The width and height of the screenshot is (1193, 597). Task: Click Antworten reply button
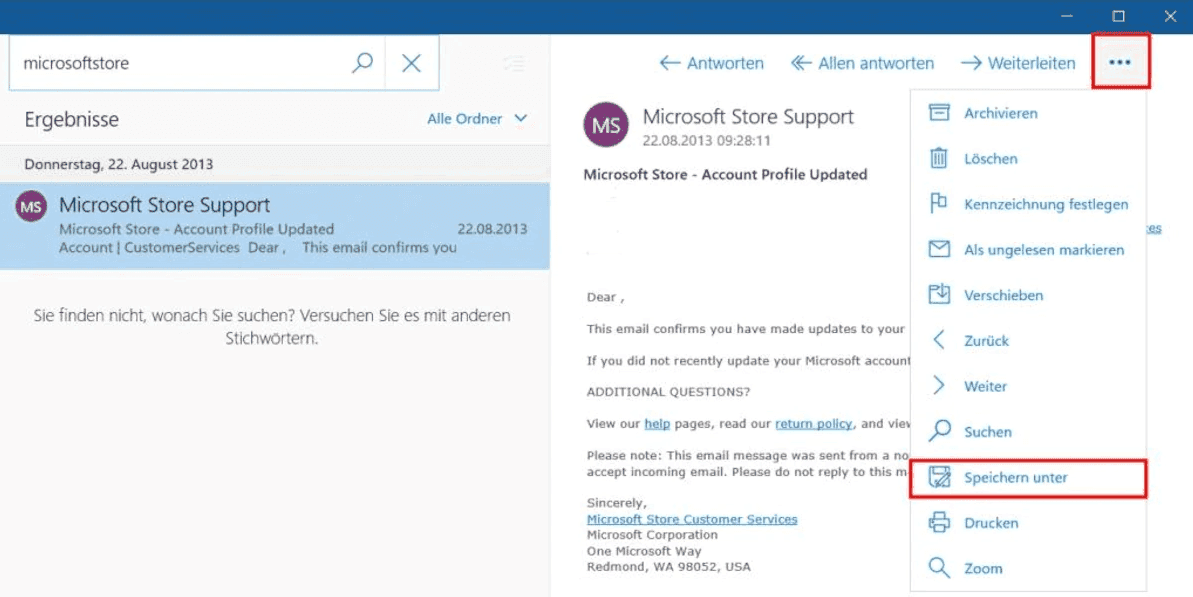pyautogui.click(x=712, y=63)
